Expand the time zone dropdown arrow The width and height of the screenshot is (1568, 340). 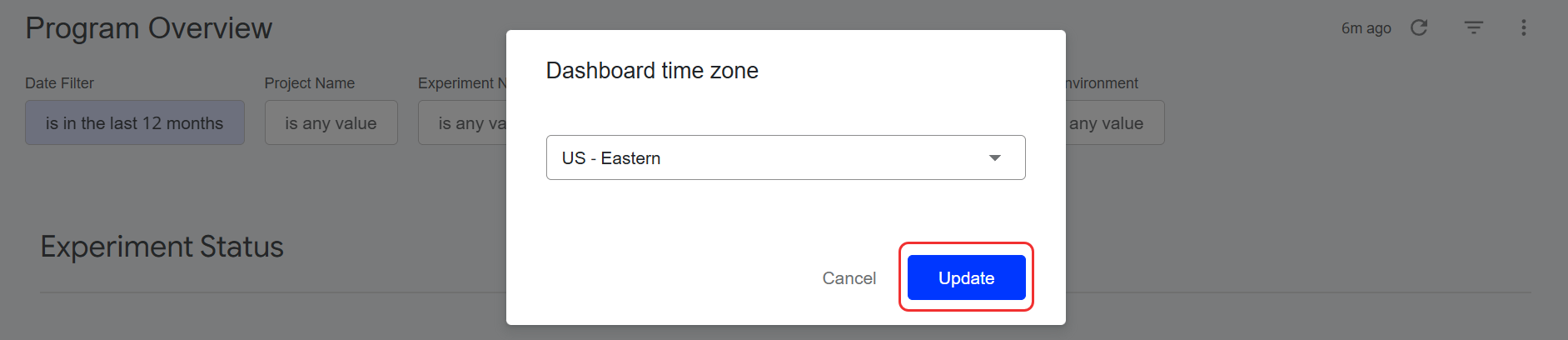994,157
